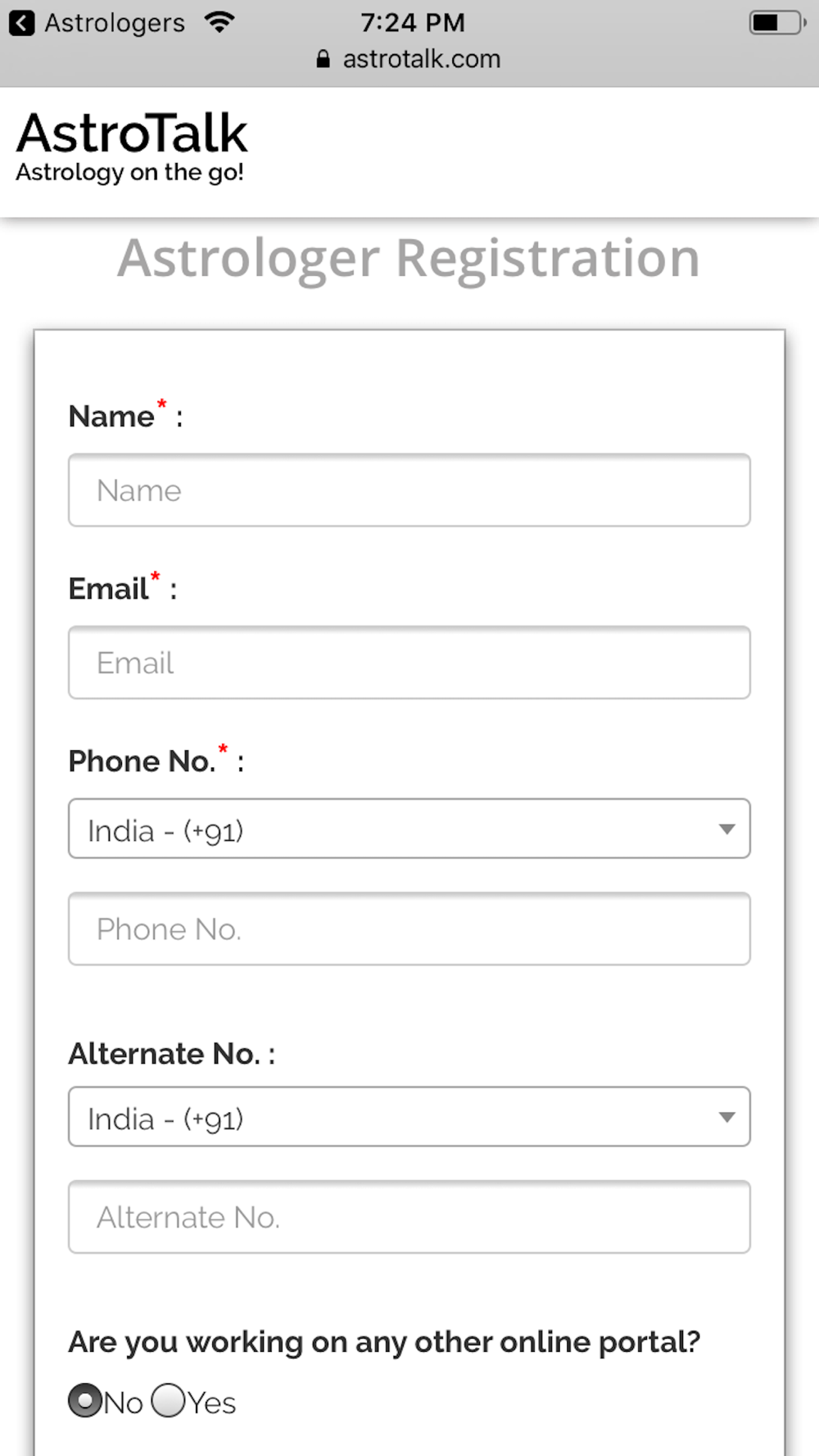The image size is (819, 1456).
Task: Return to Astrologers app via status bar
Action: pos(97,23)
